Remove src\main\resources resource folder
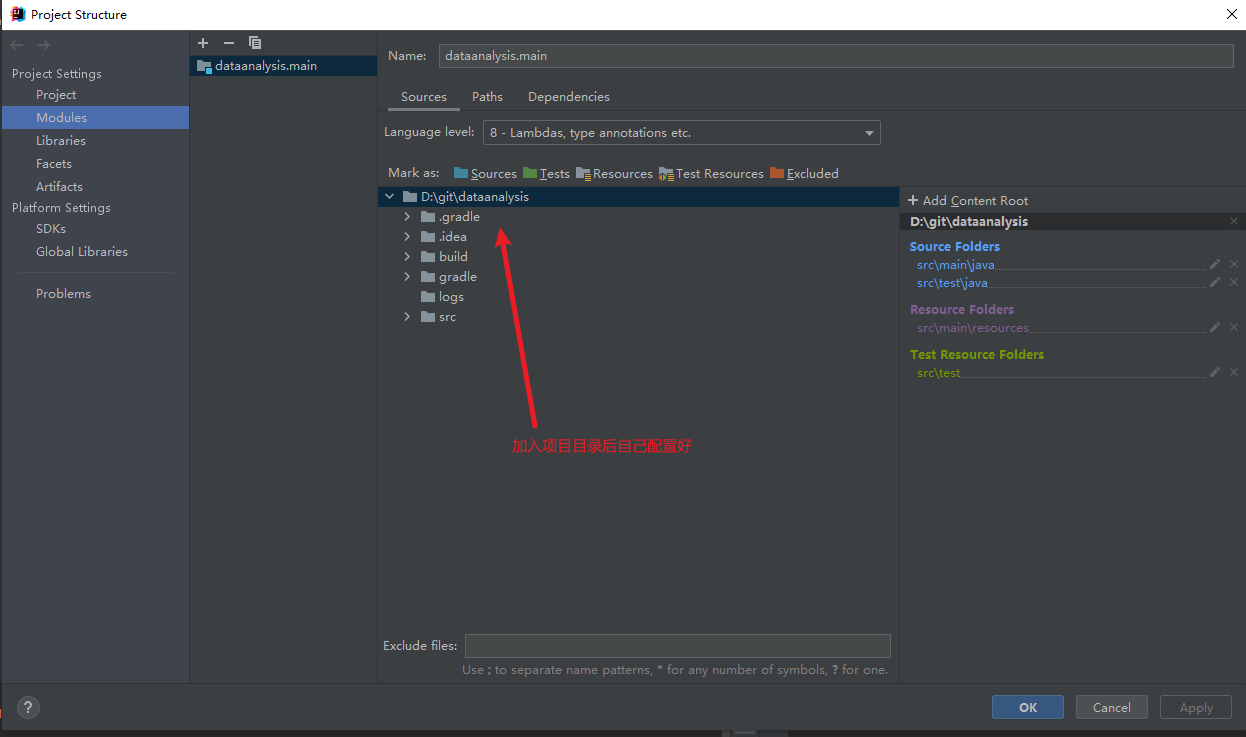Image resolution: width=1246 pixels, height=737 pixels. [1234, 327]
